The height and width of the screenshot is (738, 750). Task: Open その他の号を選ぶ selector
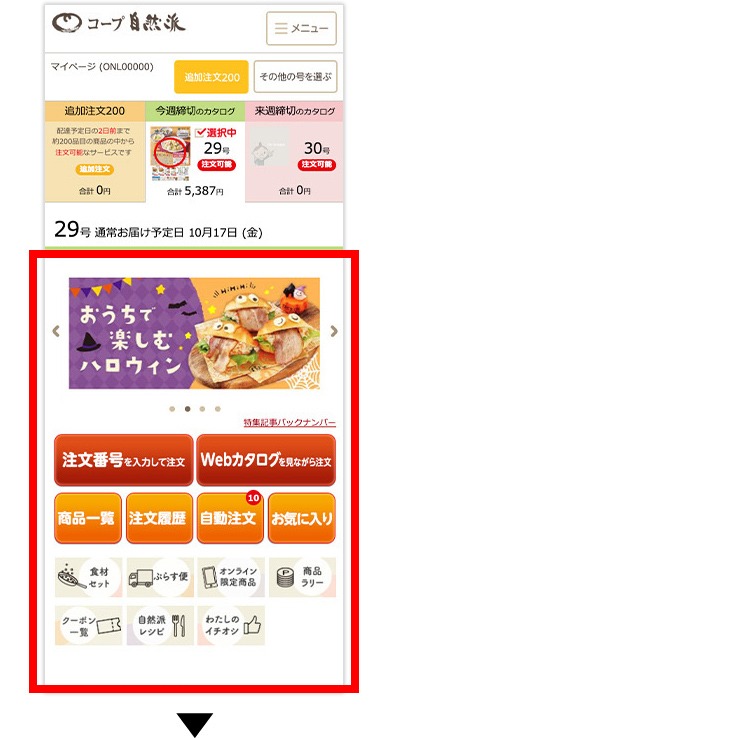point(296,77)
